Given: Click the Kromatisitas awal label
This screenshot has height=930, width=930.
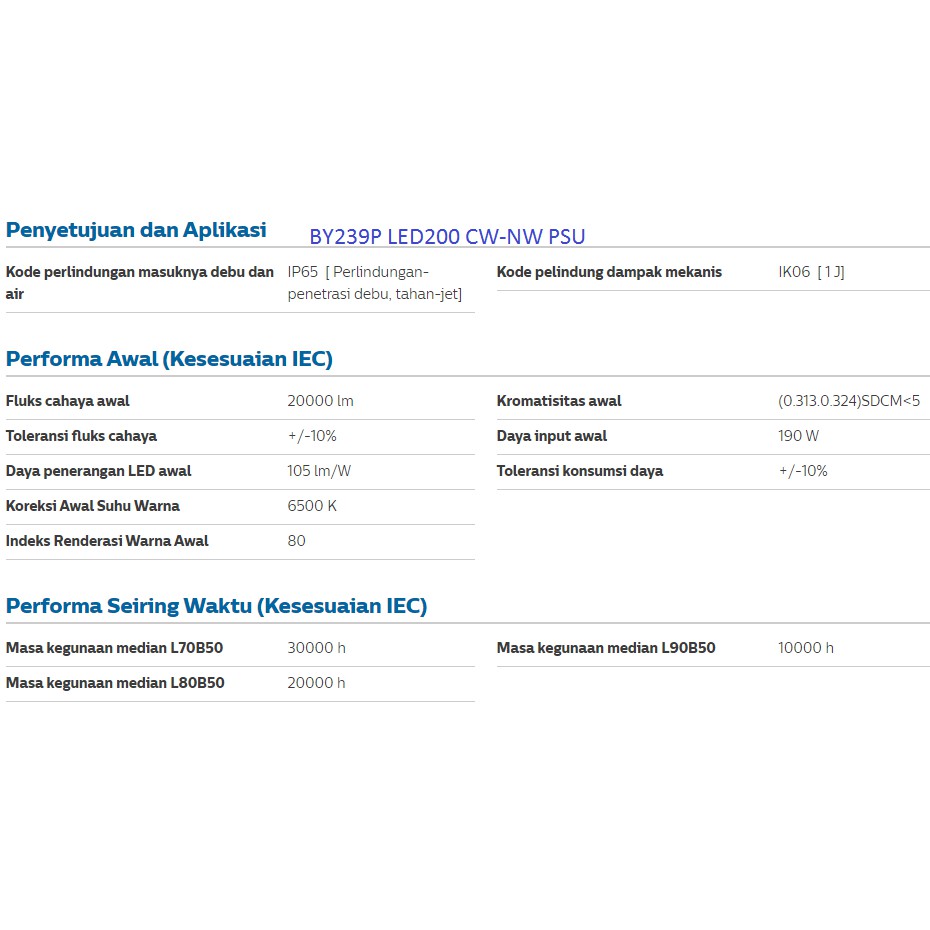Looking at the screenshot, I should (x=559, y=401).
